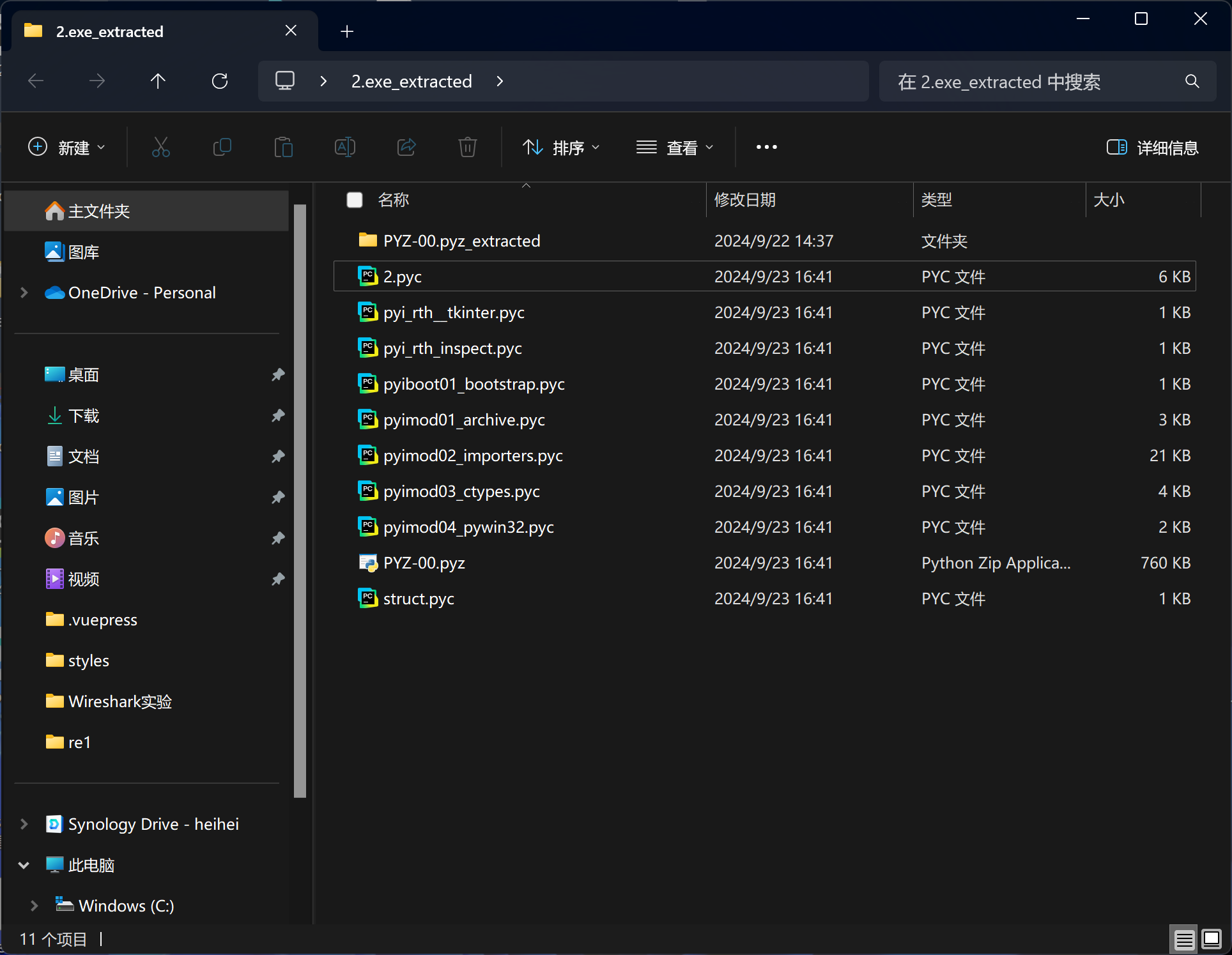Select file pyi_rth__tkinter.pyc
The height and width of the screenshot is (955, 1232).
764,312
